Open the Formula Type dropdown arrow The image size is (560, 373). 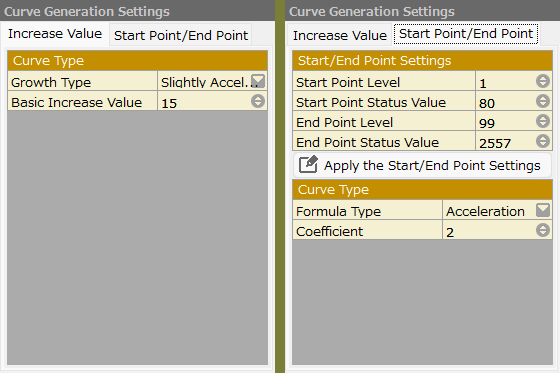pyautogui.click(x=543, y=210)
